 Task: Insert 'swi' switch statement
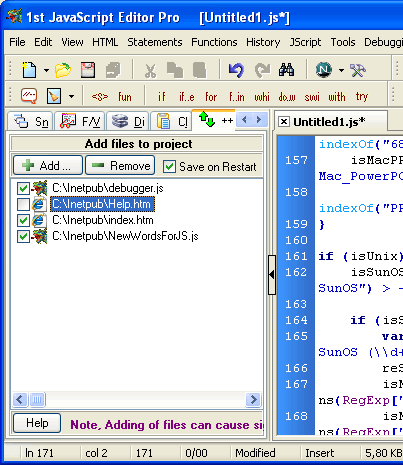click(x=312, y=97)
